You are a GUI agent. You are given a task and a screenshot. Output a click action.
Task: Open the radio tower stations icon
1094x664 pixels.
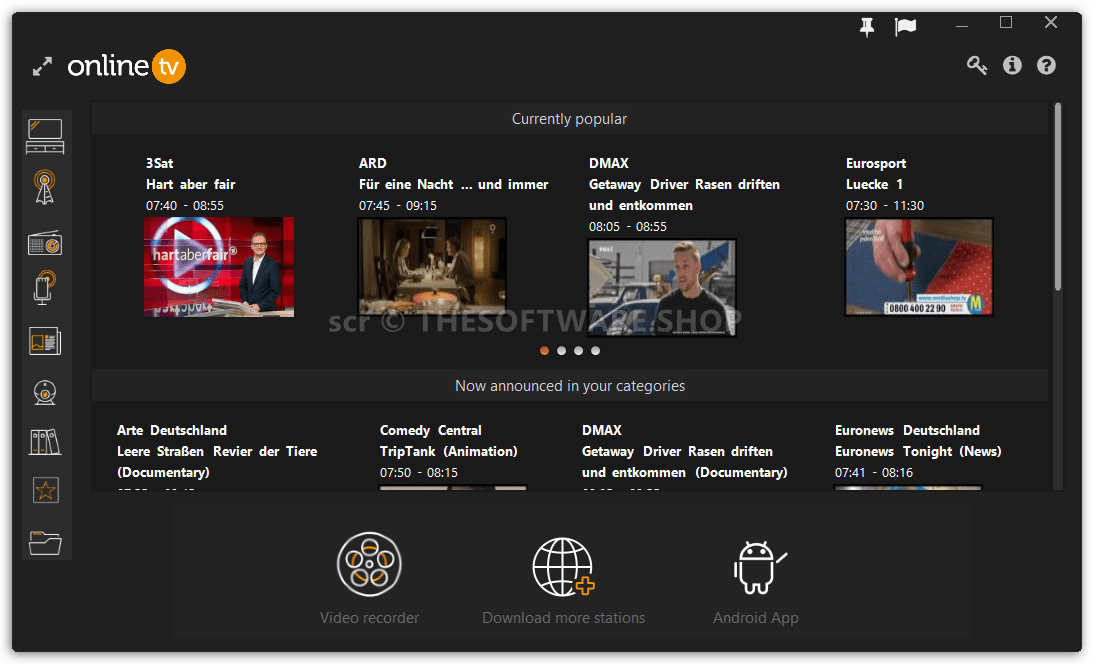(45, 188)
